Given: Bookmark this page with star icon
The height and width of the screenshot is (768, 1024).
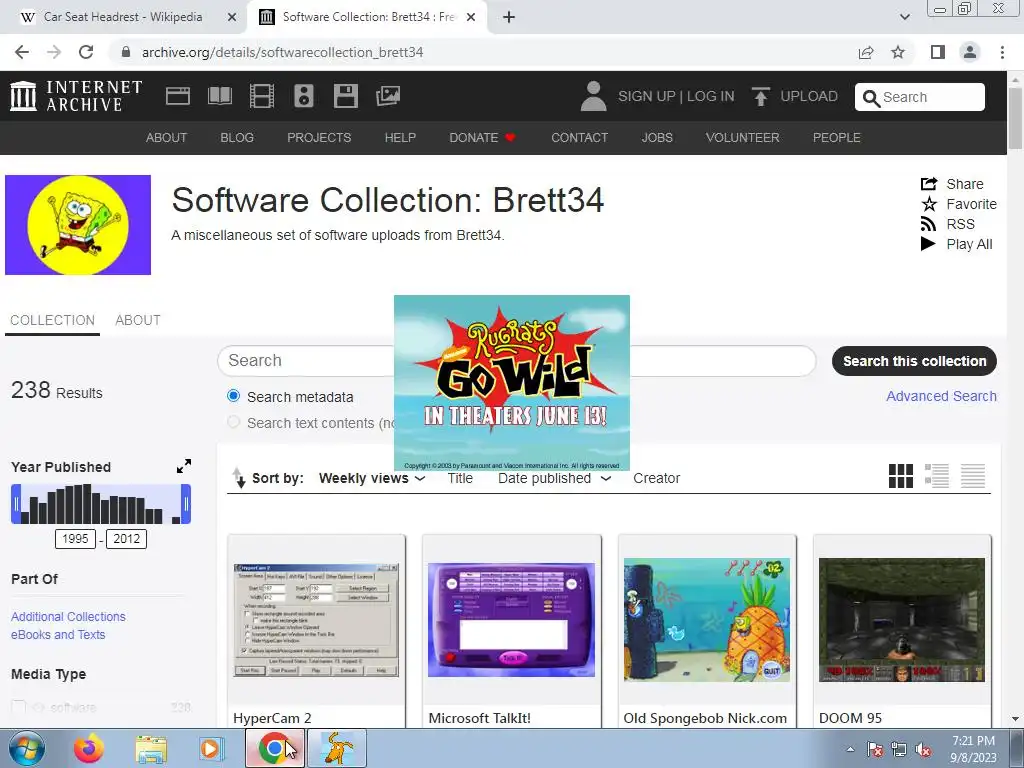Looking at the screenshot, I should point(898,52).
